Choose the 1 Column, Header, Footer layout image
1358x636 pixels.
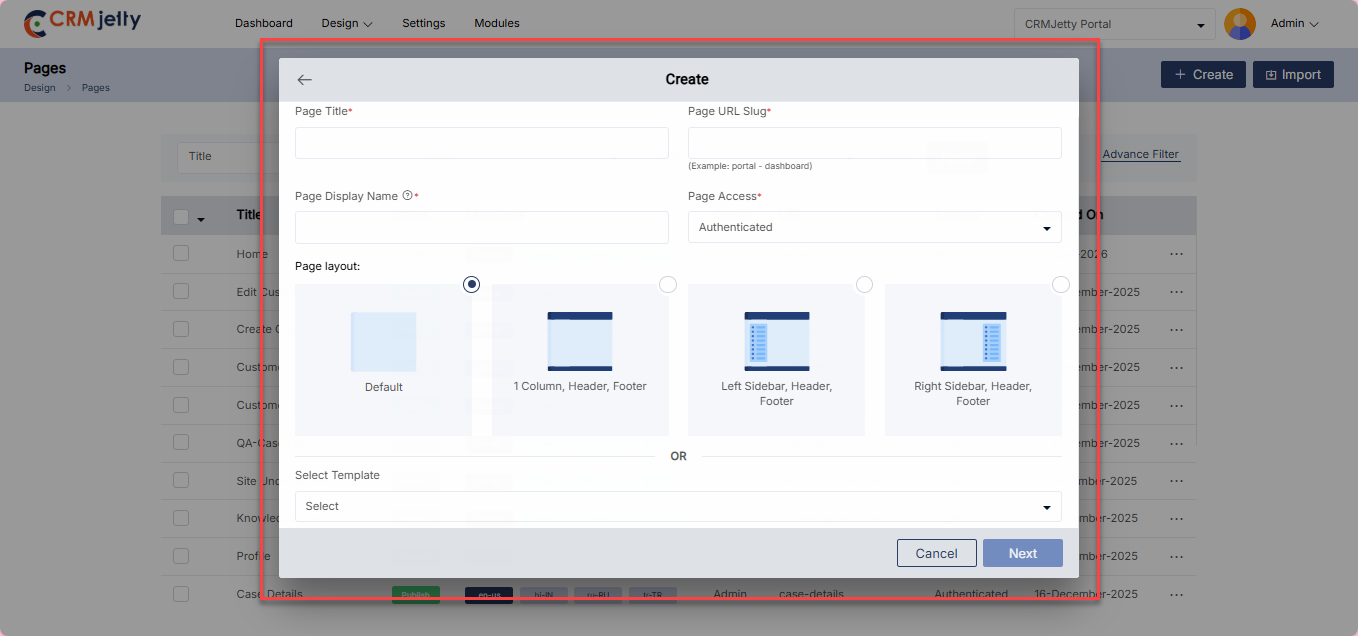tap(580, 342)
